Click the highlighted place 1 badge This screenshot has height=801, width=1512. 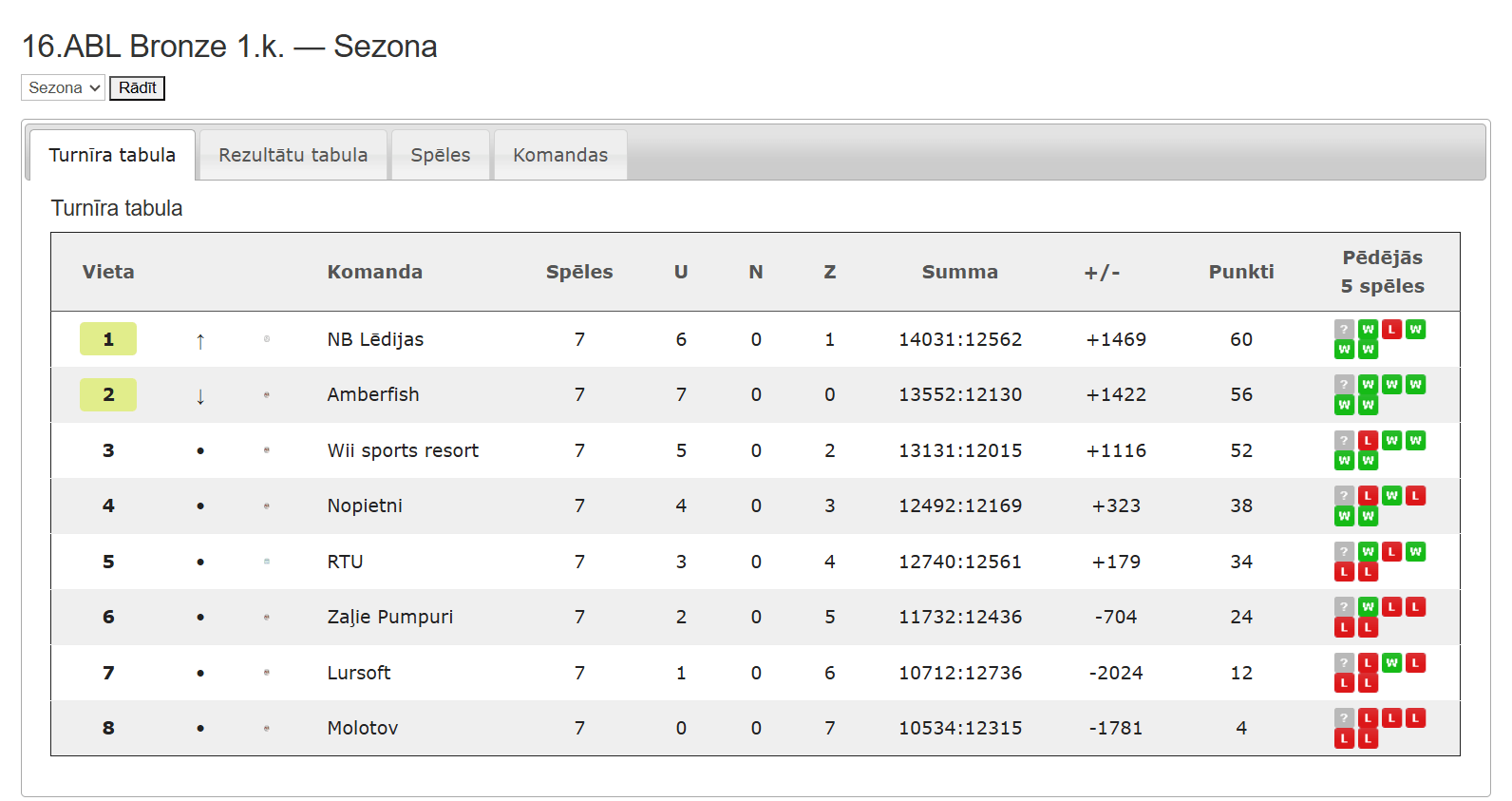[108, 339]
